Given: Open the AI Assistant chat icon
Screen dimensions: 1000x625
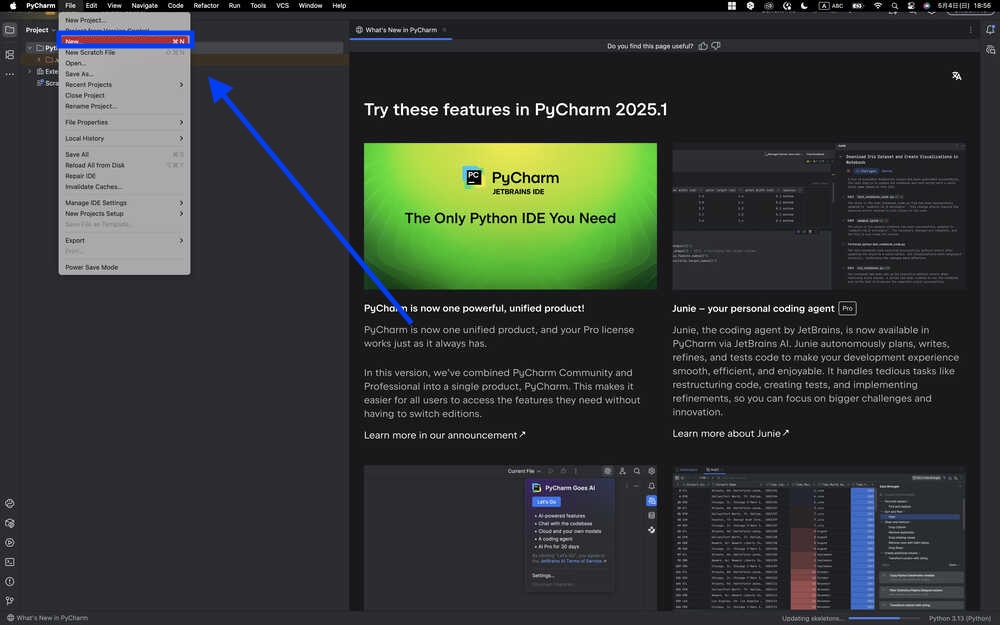Looking at the screenshot, I should click(x=990, y=50).
